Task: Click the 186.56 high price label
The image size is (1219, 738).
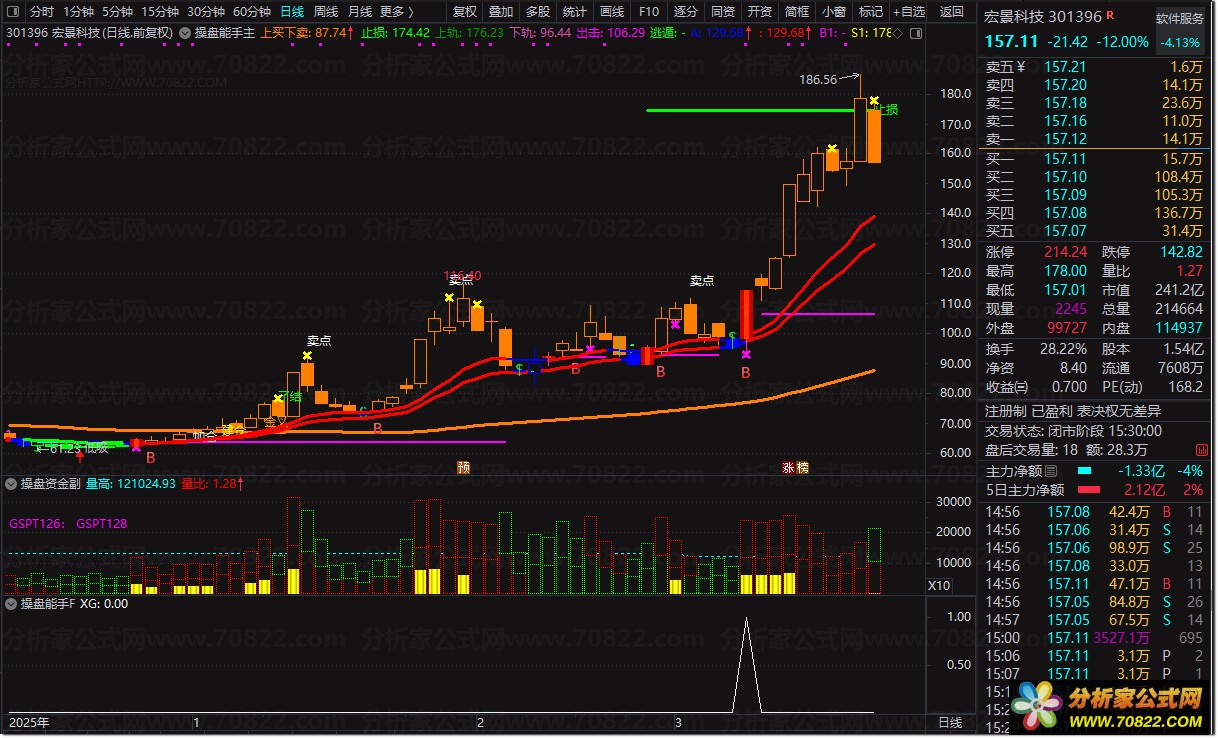Action: click(818, 79)
